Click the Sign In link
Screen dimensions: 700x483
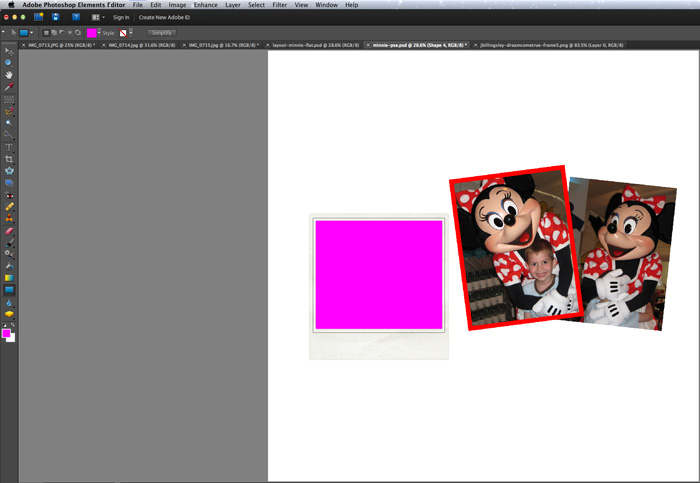[121, 17]
